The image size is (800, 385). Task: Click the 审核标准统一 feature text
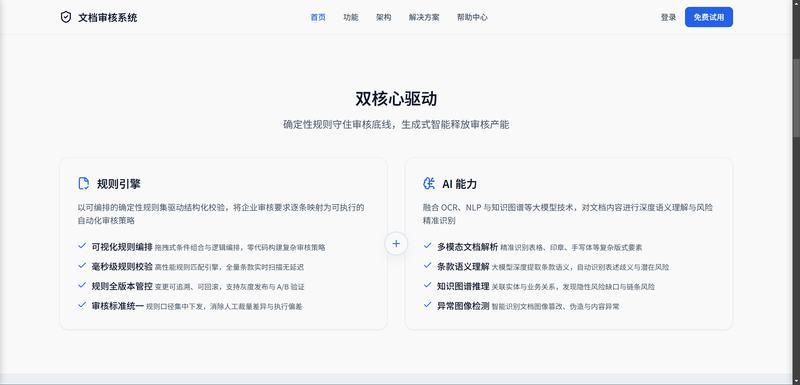(118, 306)
